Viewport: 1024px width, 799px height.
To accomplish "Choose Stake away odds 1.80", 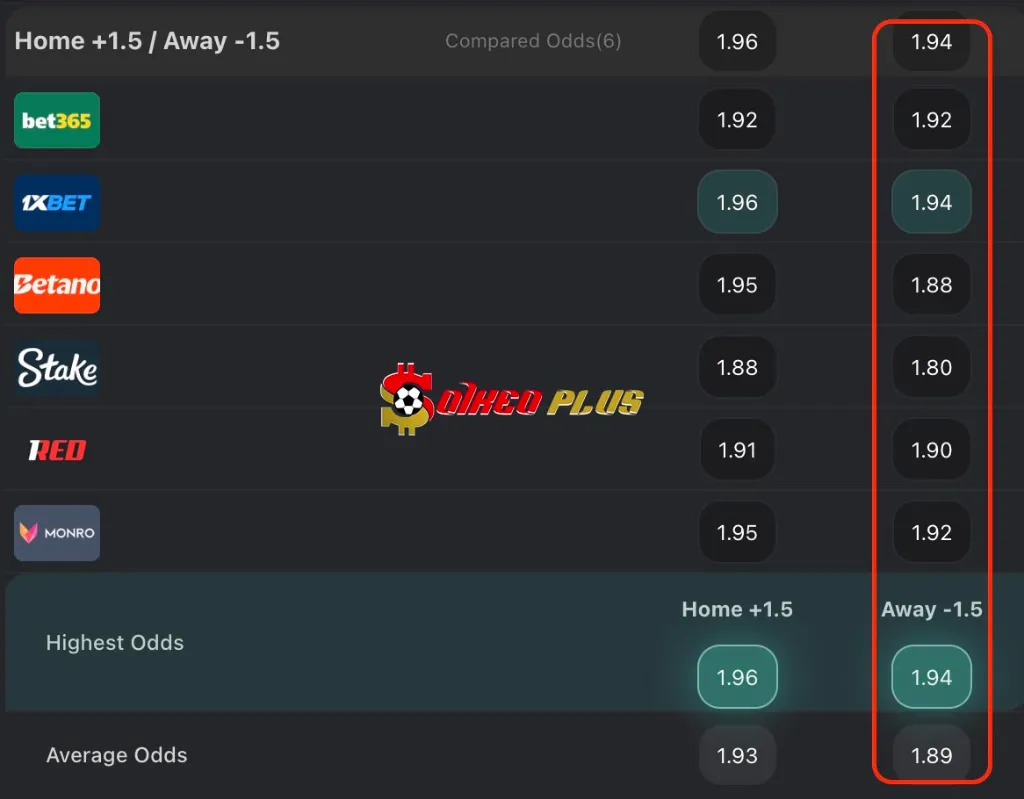I will (931, 367).
